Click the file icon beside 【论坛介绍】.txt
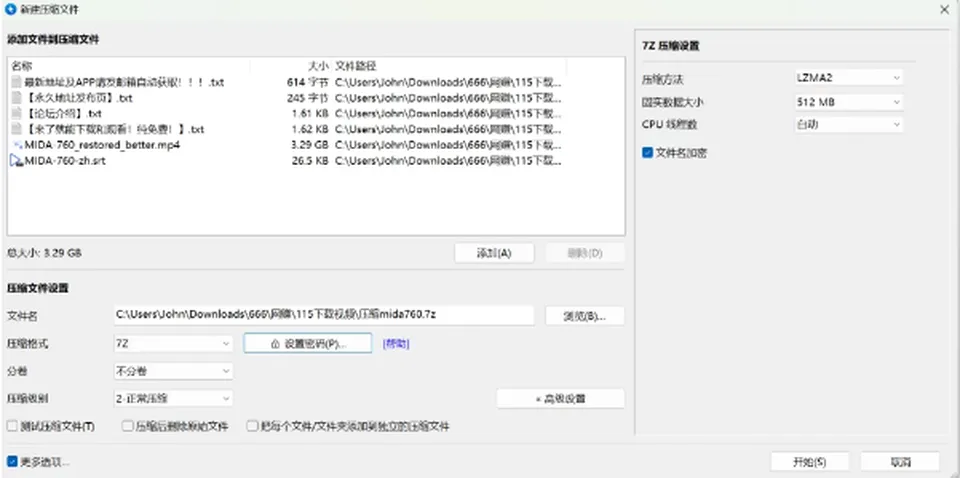 click(x=17, y=114)
